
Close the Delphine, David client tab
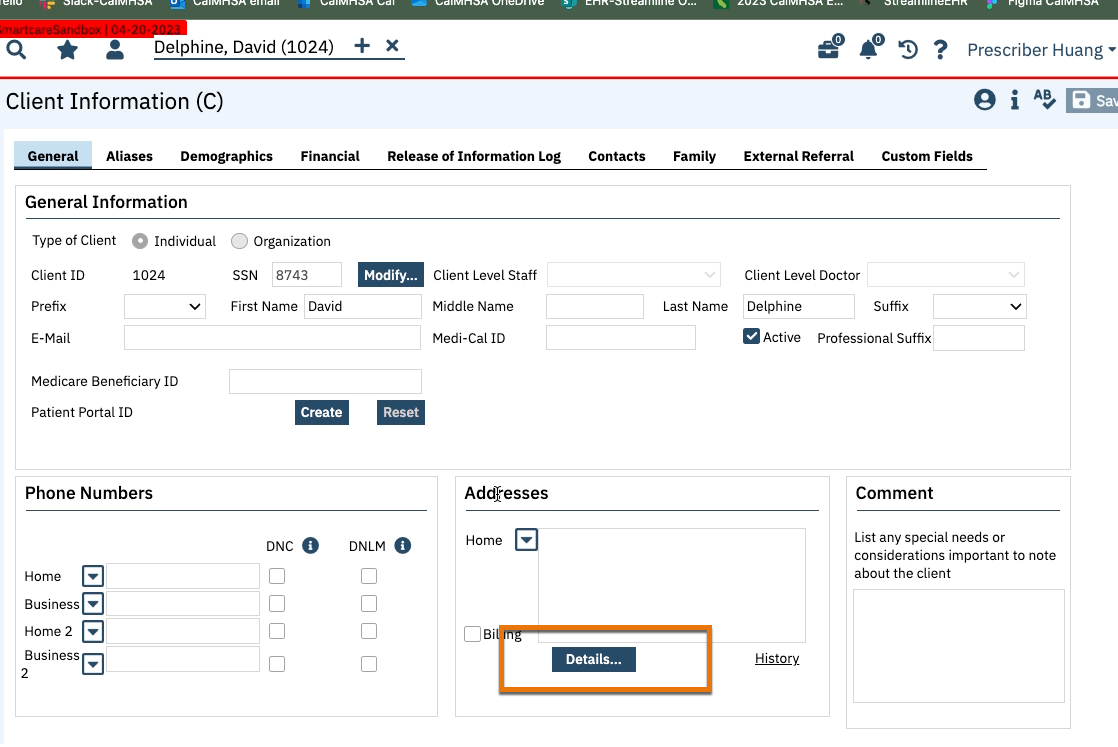tap(392, 46)
